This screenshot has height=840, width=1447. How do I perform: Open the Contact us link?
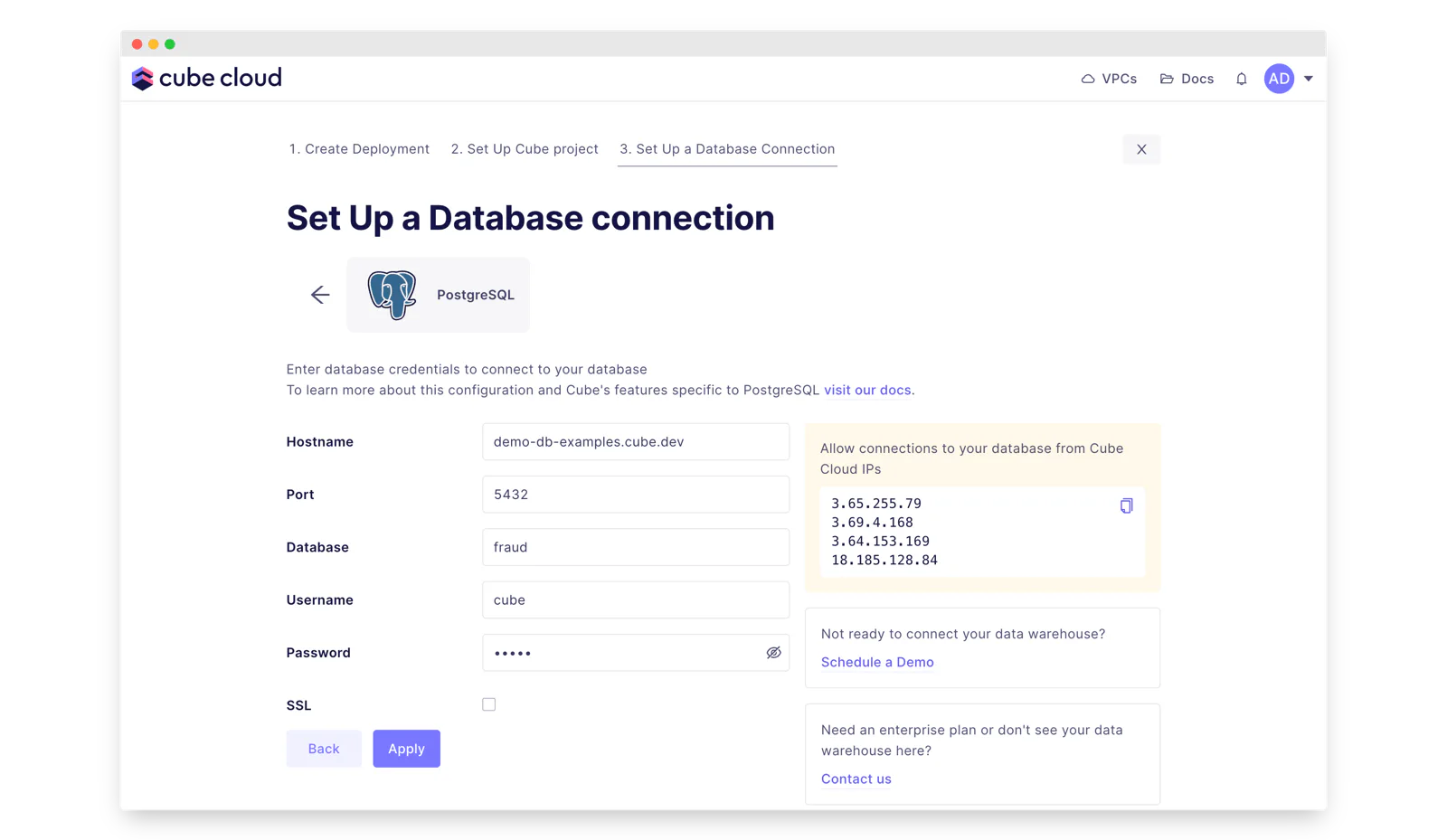pyautogui.click(x=856, y=779)
